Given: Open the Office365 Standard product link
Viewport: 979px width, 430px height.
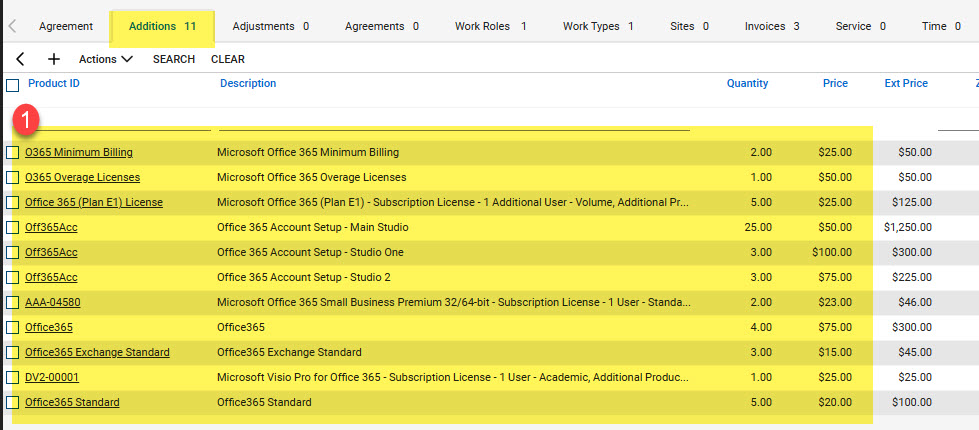Looking at the screenshot, I should tap(72, 402).
